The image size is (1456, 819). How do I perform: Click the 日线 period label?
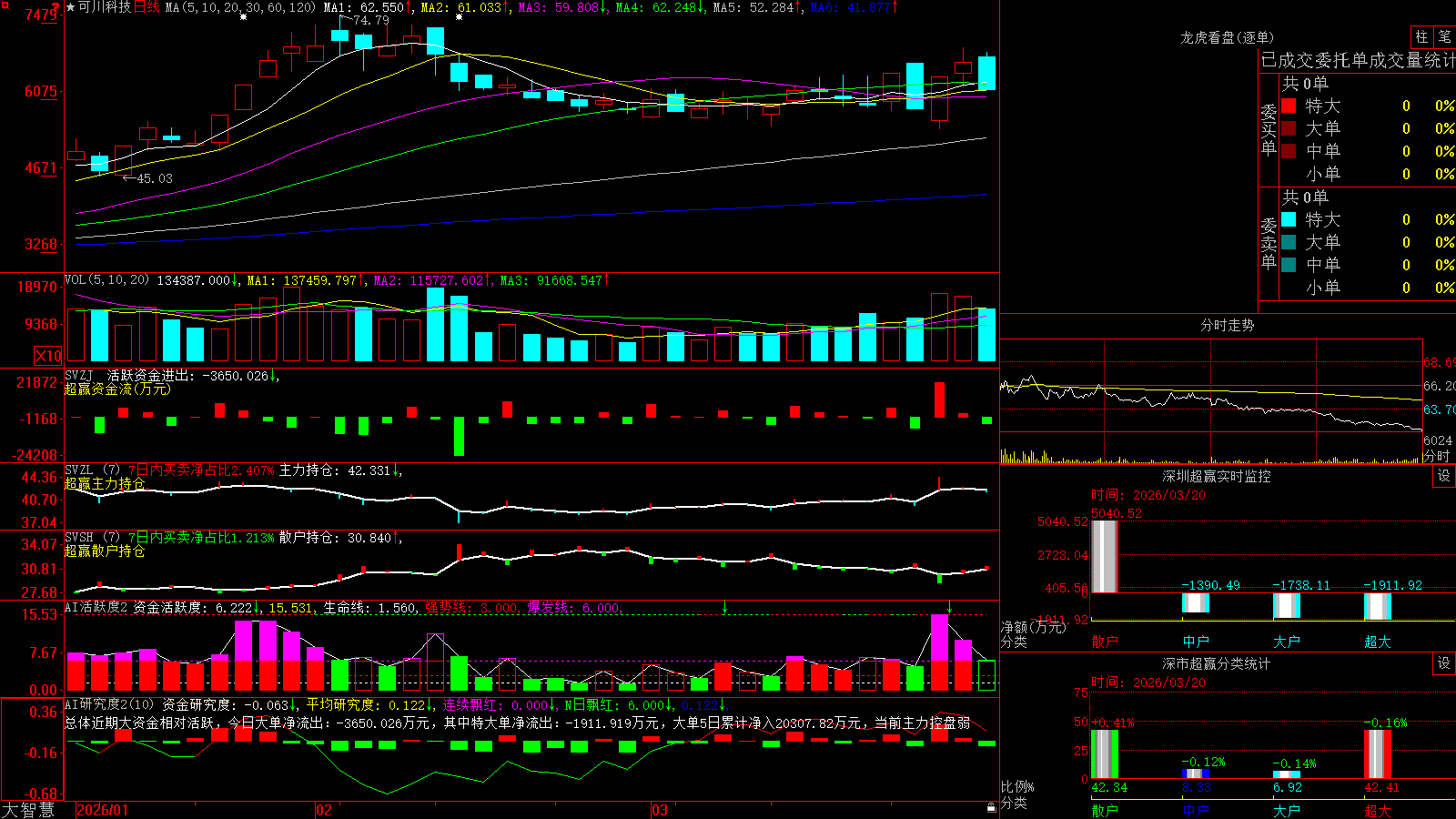tap(147, 7)
